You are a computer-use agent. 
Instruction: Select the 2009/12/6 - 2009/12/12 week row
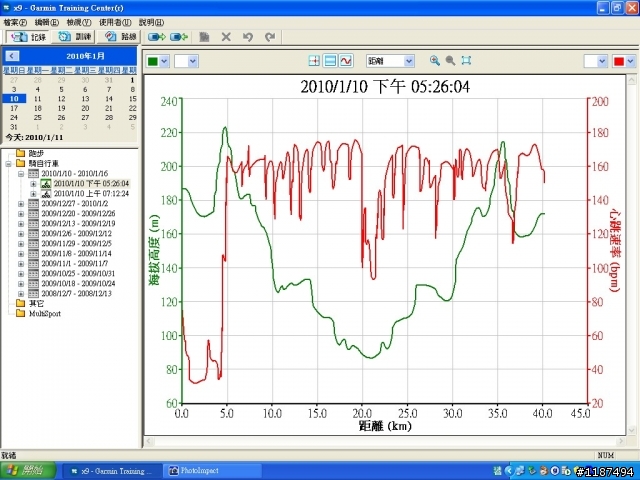tap(76, 234)
